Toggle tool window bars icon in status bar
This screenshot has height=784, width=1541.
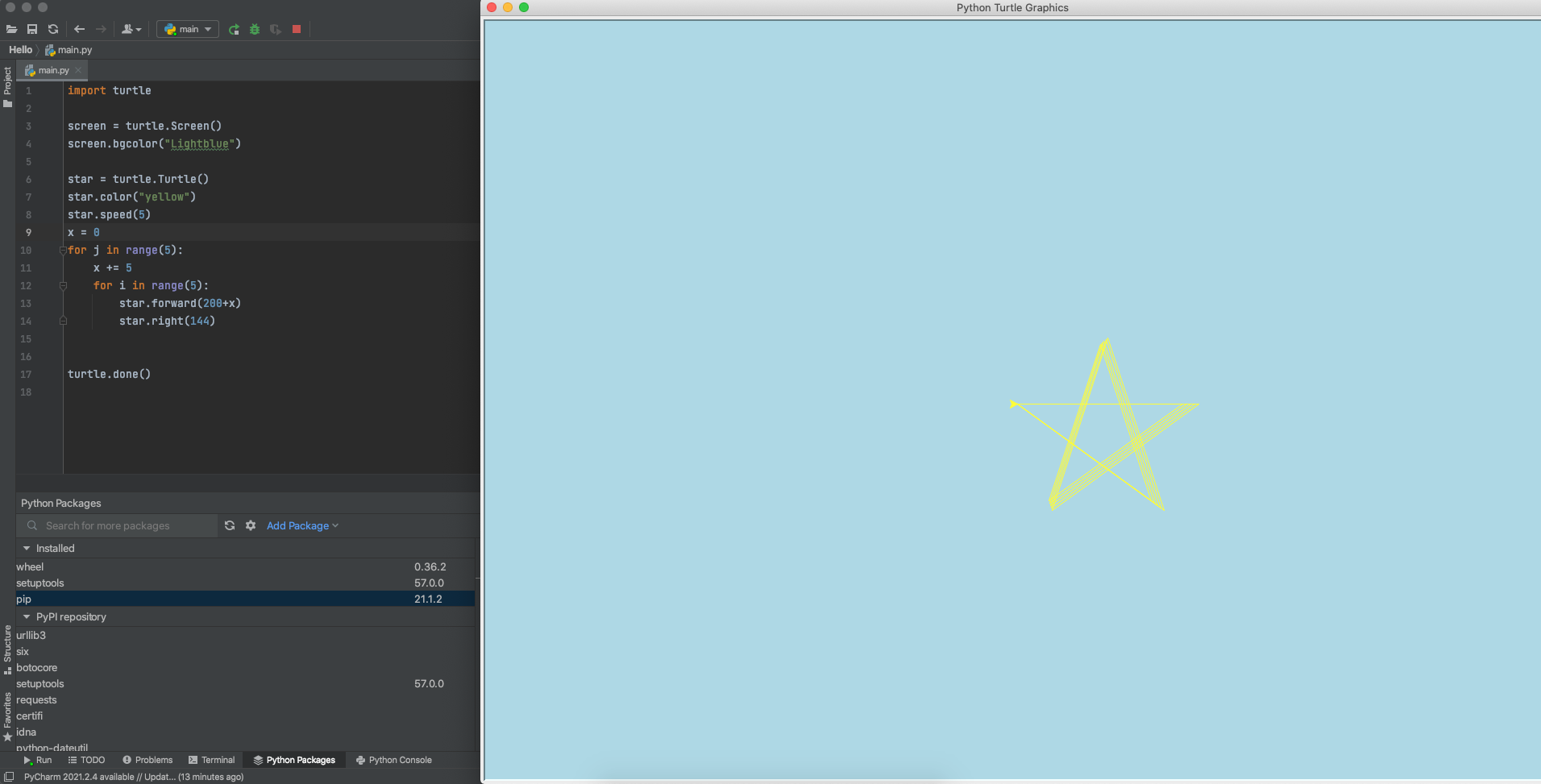(10, 777)
